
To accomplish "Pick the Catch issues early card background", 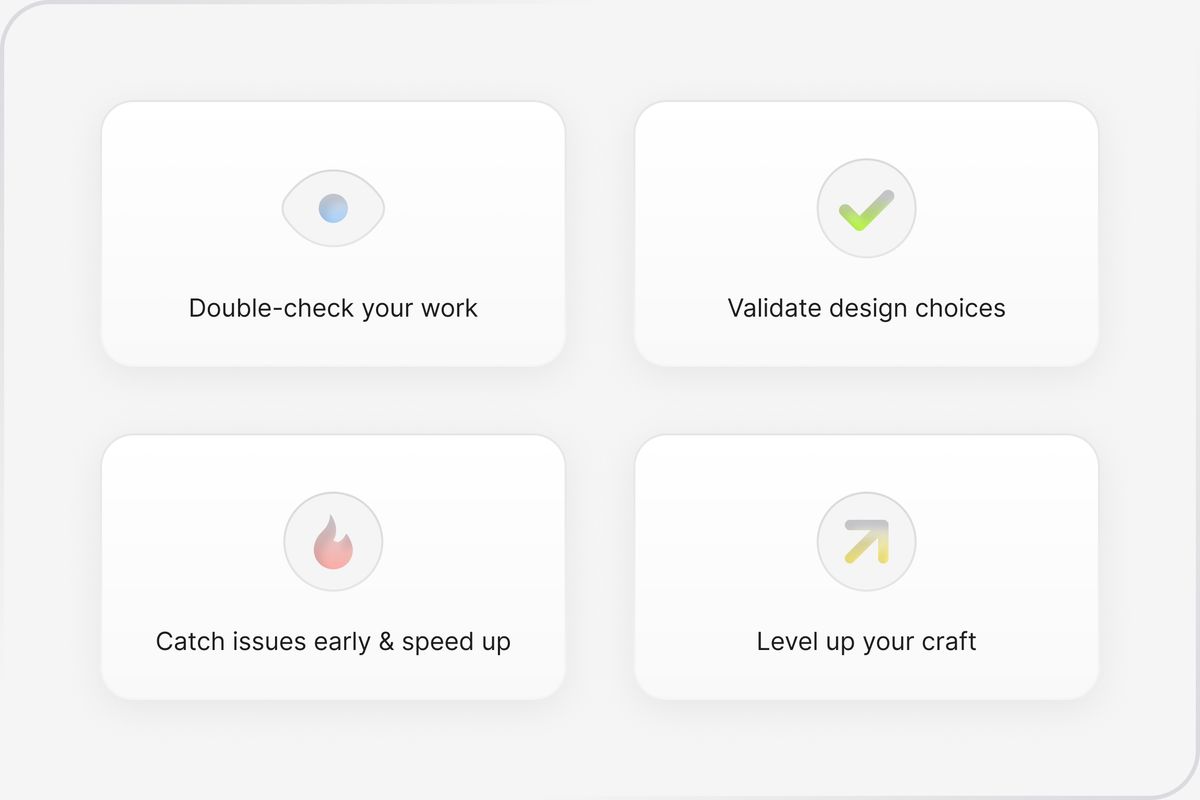I will point(333,567).
